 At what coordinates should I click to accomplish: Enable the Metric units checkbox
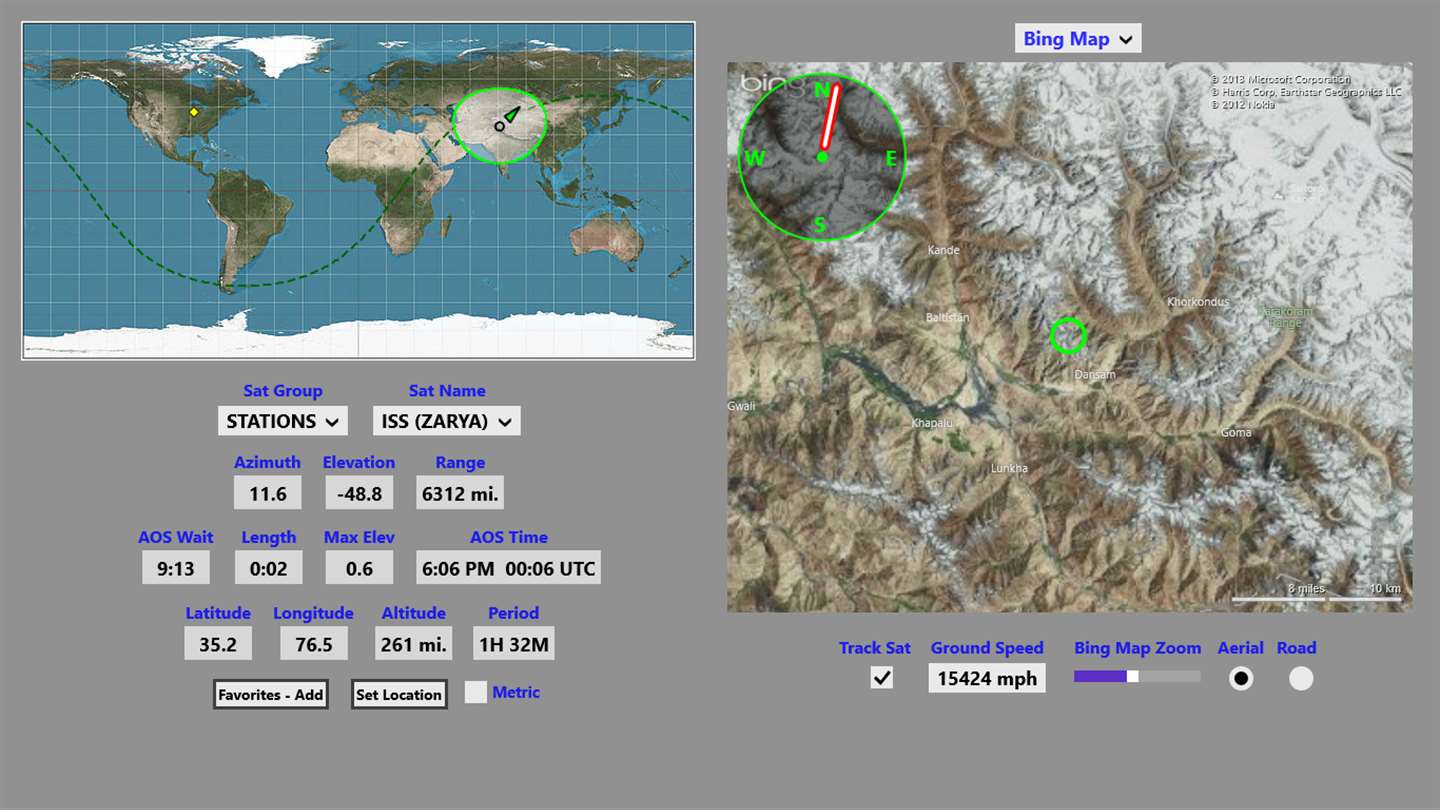tap(476, 692)
